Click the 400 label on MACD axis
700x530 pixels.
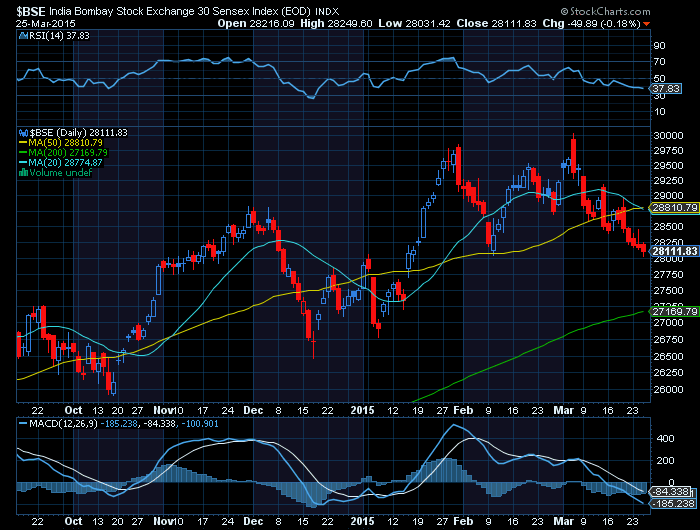click(665, 438)
